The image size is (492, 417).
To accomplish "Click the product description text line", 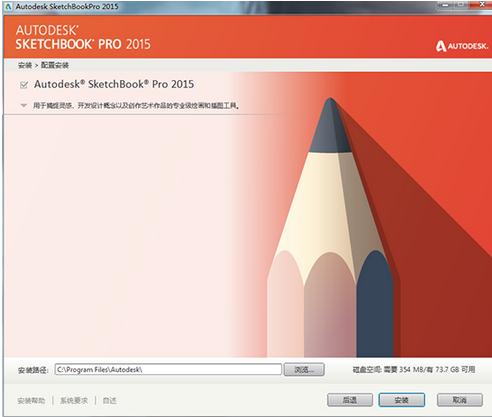I will click(x=136, y=106).
